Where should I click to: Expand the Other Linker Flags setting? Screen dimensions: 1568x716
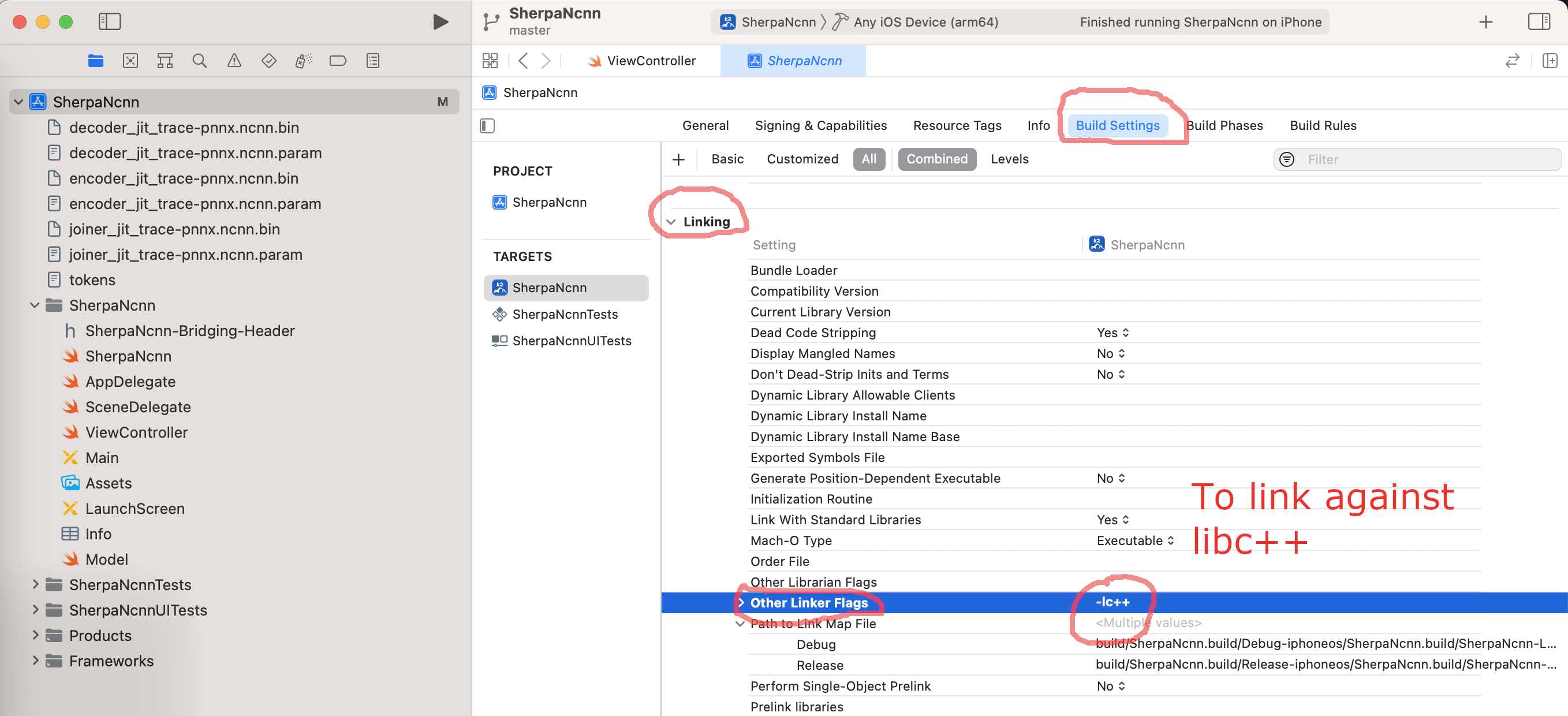(741, 602)
